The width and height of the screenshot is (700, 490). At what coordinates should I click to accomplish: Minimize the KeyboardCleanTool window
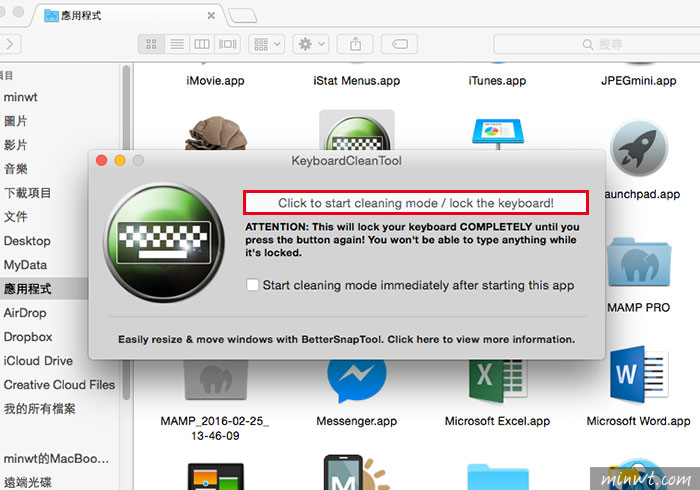click(120, 160)
